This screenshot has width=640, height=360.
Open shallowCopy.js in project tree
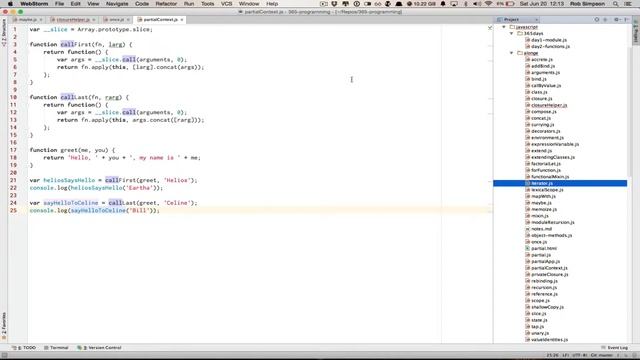547,307
